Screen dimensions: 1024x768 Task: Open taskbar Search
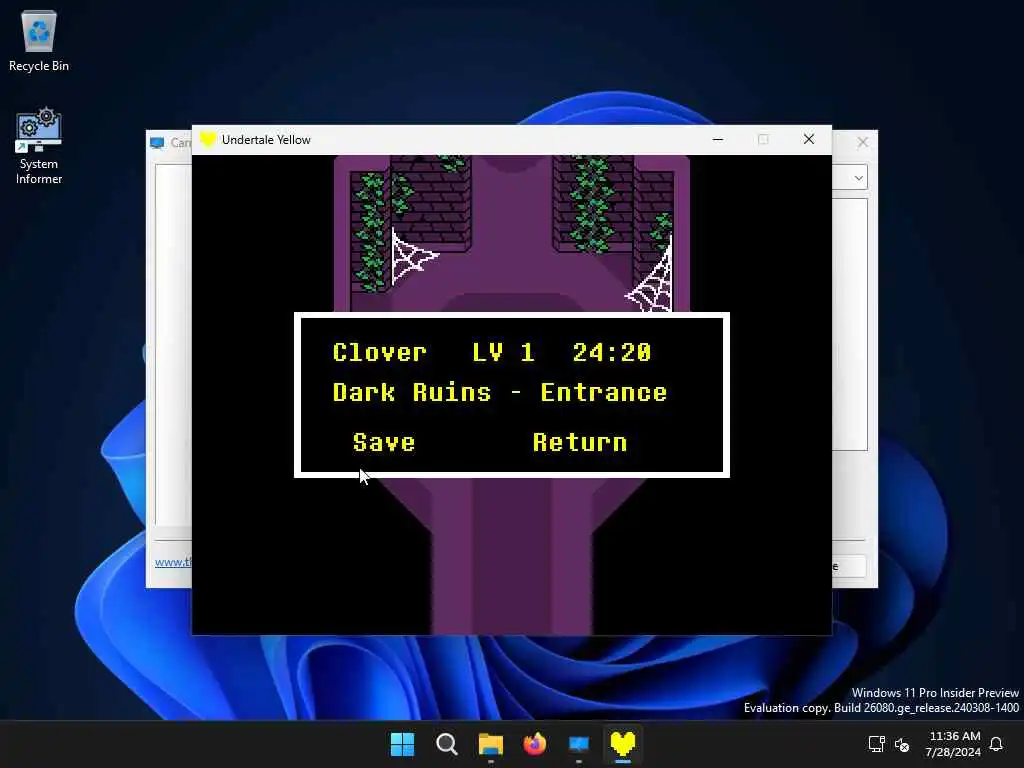[447, 744]
